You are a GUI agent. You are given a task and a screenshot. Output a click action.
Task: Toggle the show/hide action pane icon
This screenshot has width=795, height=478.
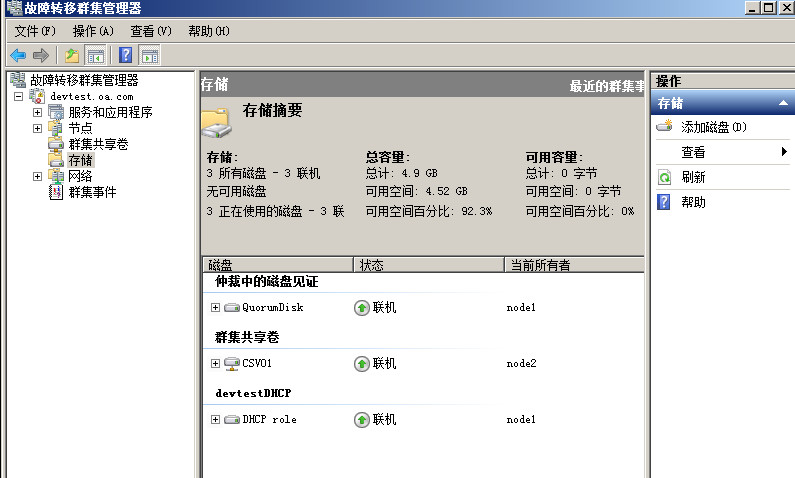point(150,55)
